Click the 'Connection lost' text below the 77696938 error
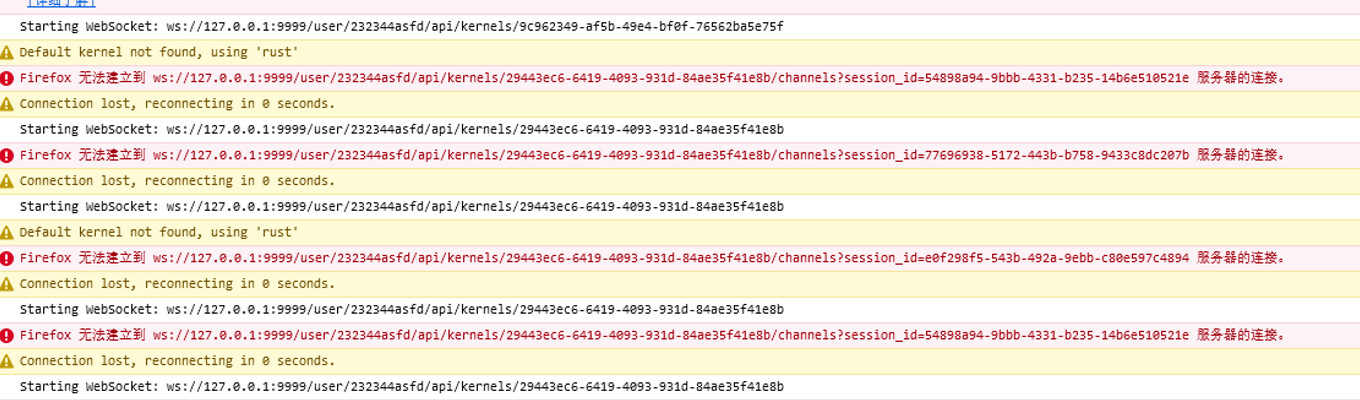Screen dimensions: 1360x400 178,181
